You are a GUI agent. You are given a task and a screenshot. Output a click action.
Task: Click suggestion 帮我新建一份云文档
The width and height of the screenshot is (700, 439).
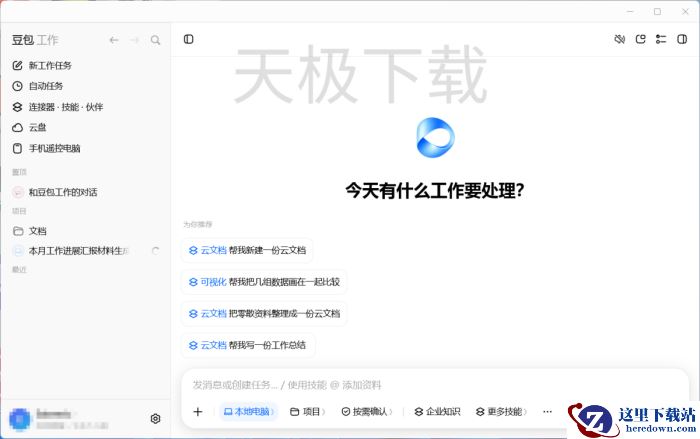coord(247,251)
